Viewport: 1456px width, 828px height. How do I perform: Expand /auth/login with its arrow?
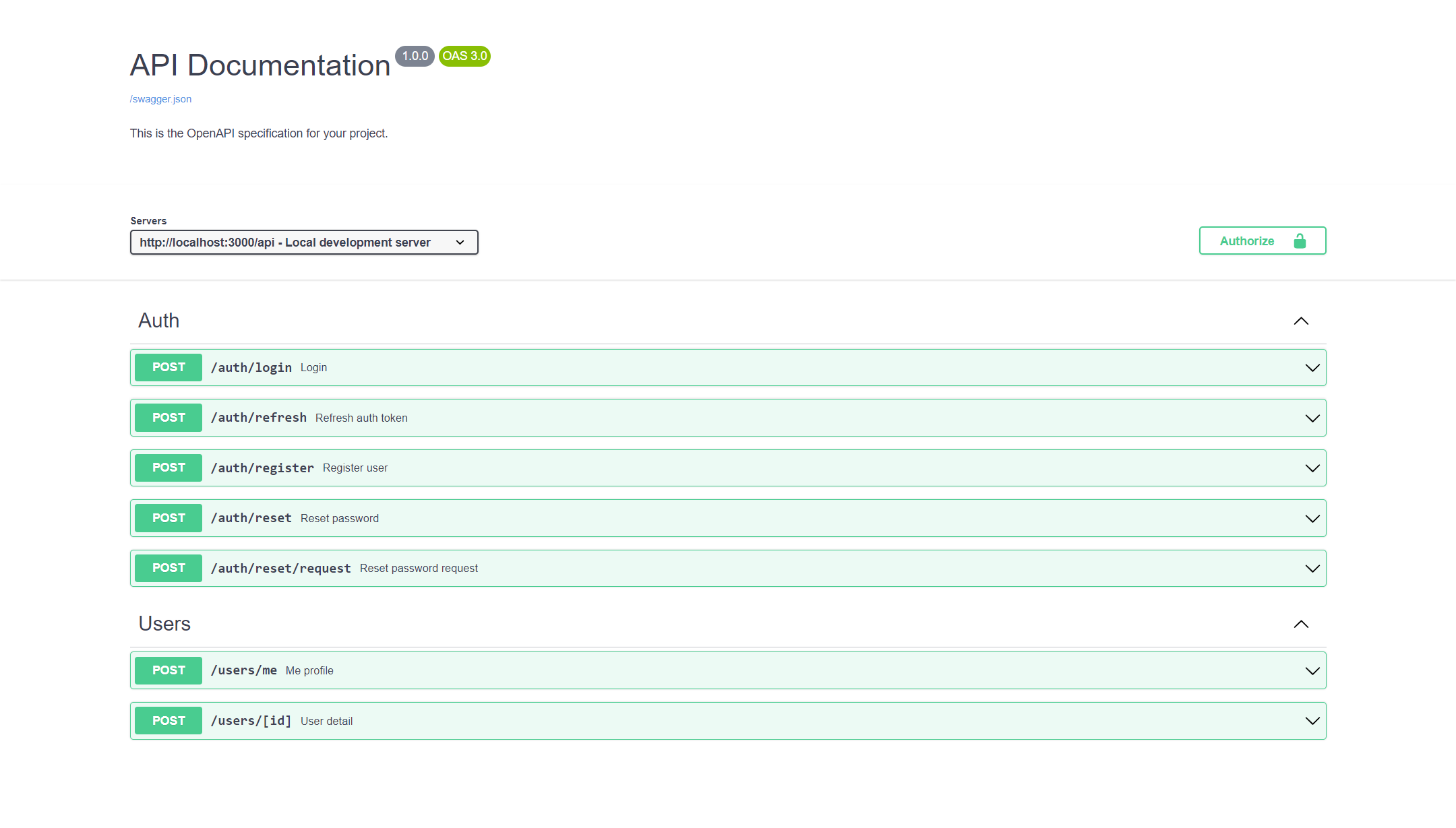click(x=1312, y=368)
